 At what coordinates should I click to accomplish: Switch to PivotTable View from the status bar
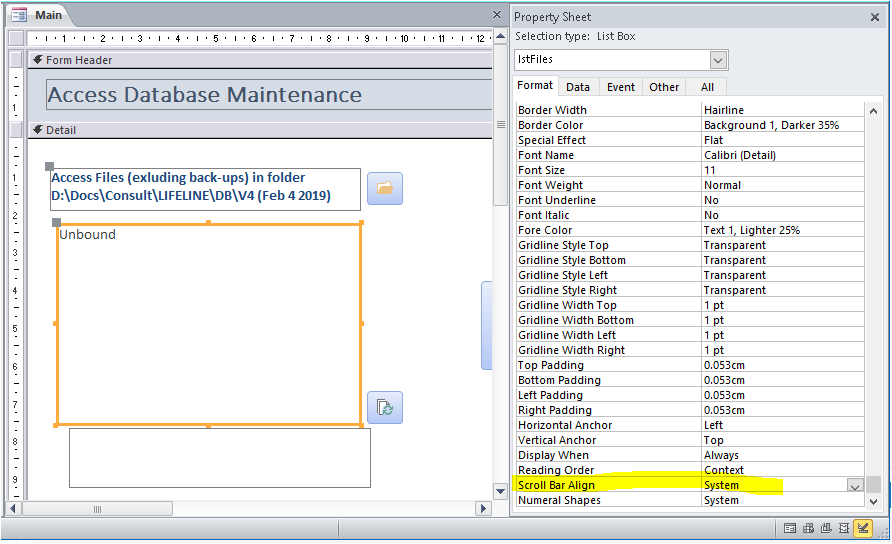point(808,529)
